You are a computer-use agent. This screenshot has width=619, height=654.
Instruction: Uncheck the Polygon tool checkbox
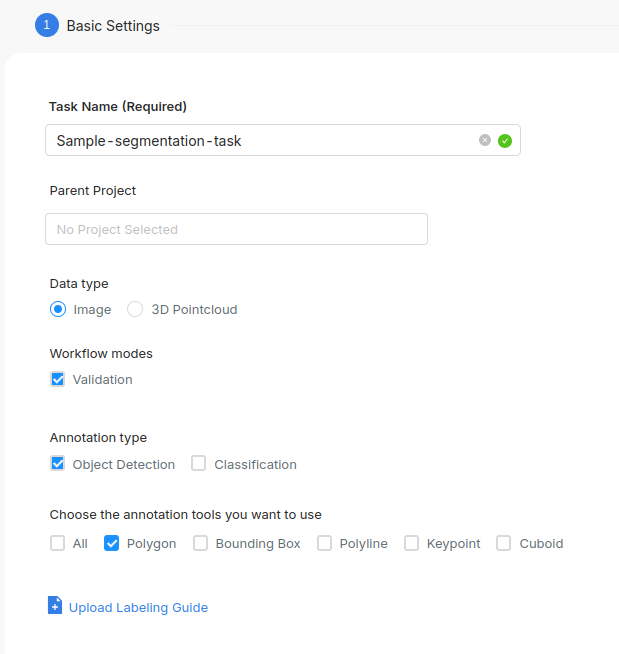coord(112,544)
